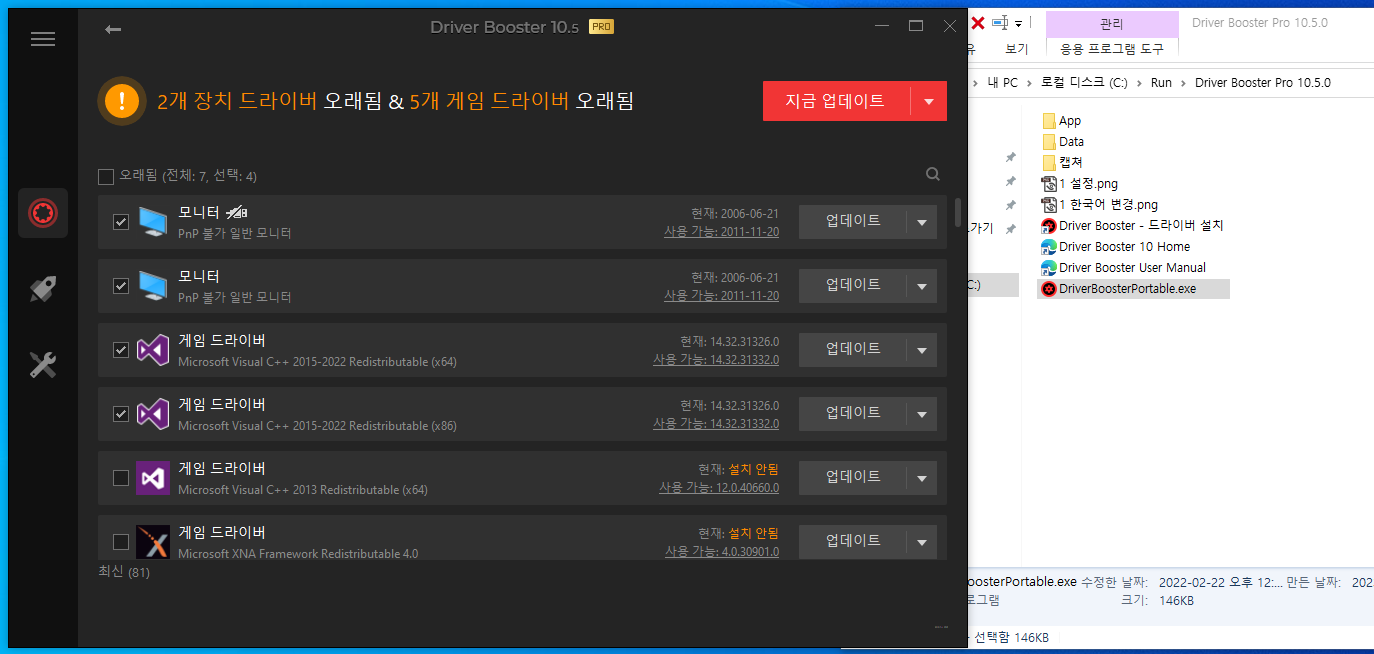Go back using the left arrow
The width and height of the screenshot is (1374, 654).
pos(113,29)
